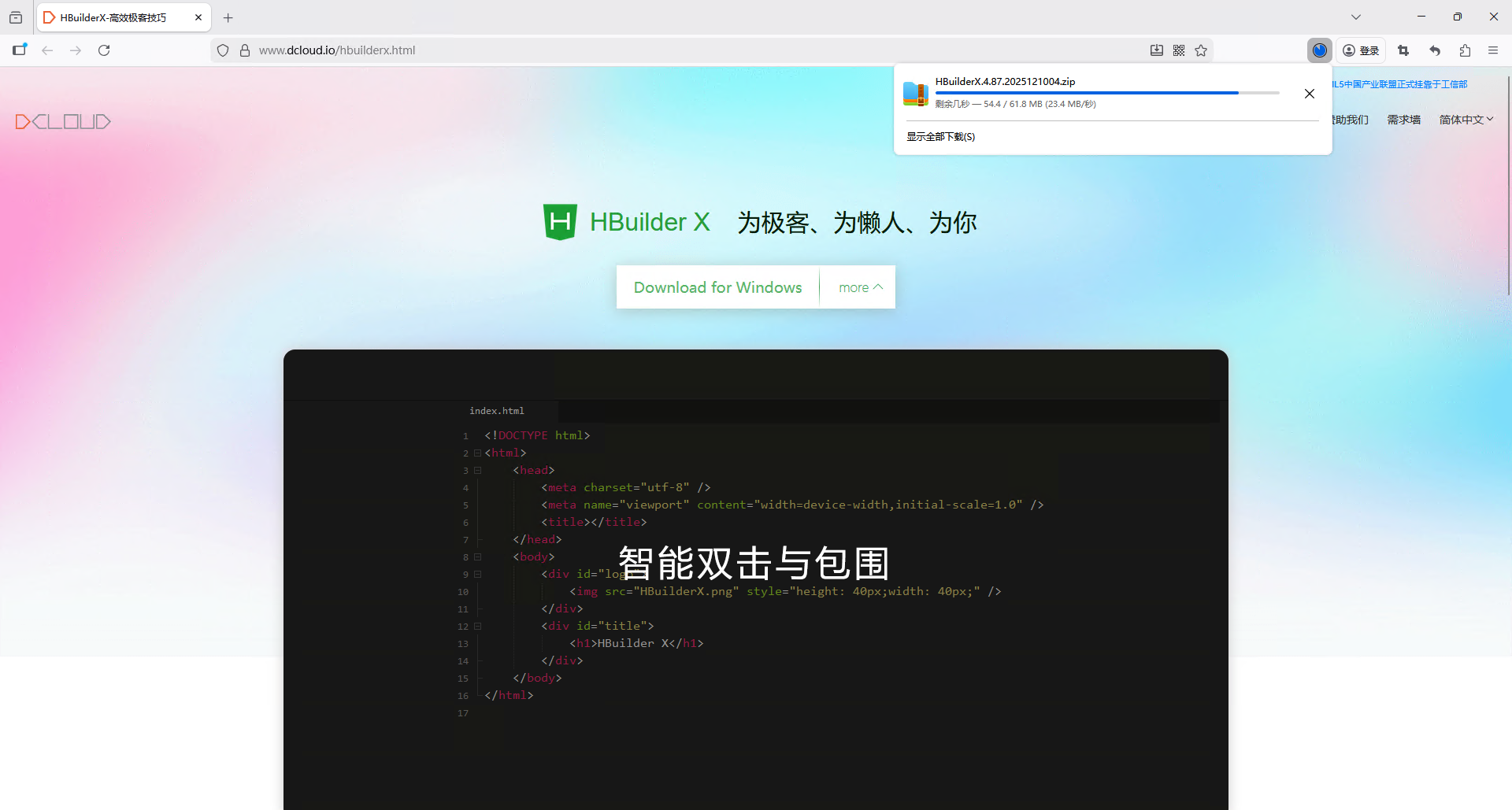This screenshot has width=1512, height=810.
Task: Open the browser account login 登录 button
Action: 1362,50
